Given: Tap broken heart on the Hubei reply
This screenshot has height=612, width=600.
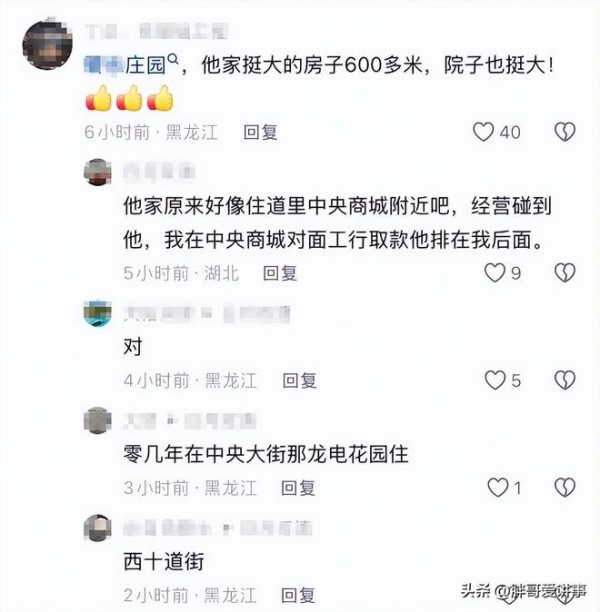Looking at the screenshot, I should (565, 272).
